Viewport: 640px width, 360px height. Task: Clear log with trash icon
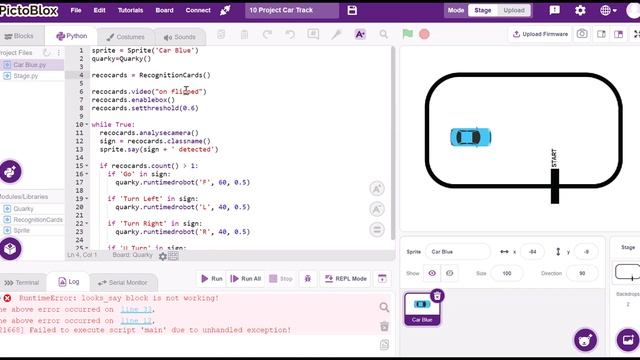(x=384, y=326)
